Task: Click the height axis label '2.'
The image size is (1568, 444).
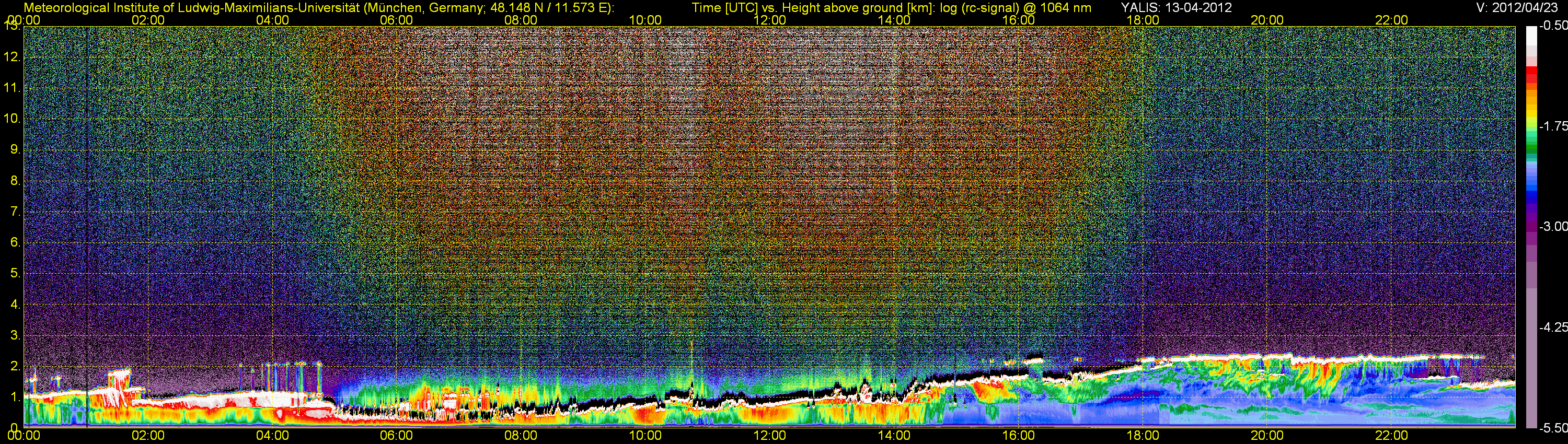Action: pos(15,366)
